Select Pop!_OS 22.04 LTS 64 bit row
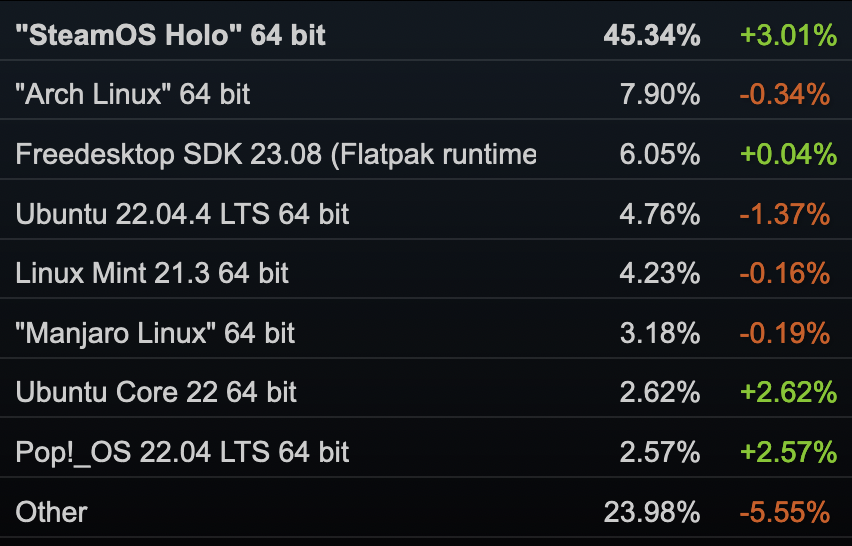Screen dimensions: 852x546 [x=426, y=452]
